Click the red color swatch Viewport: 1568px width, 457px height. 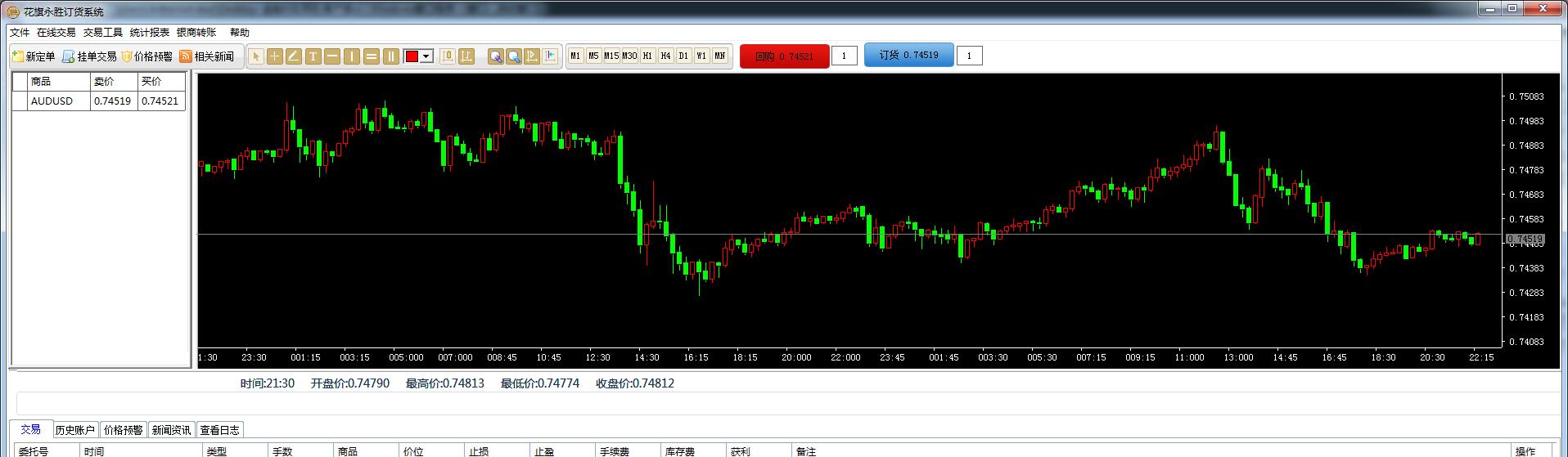point(412,56)
